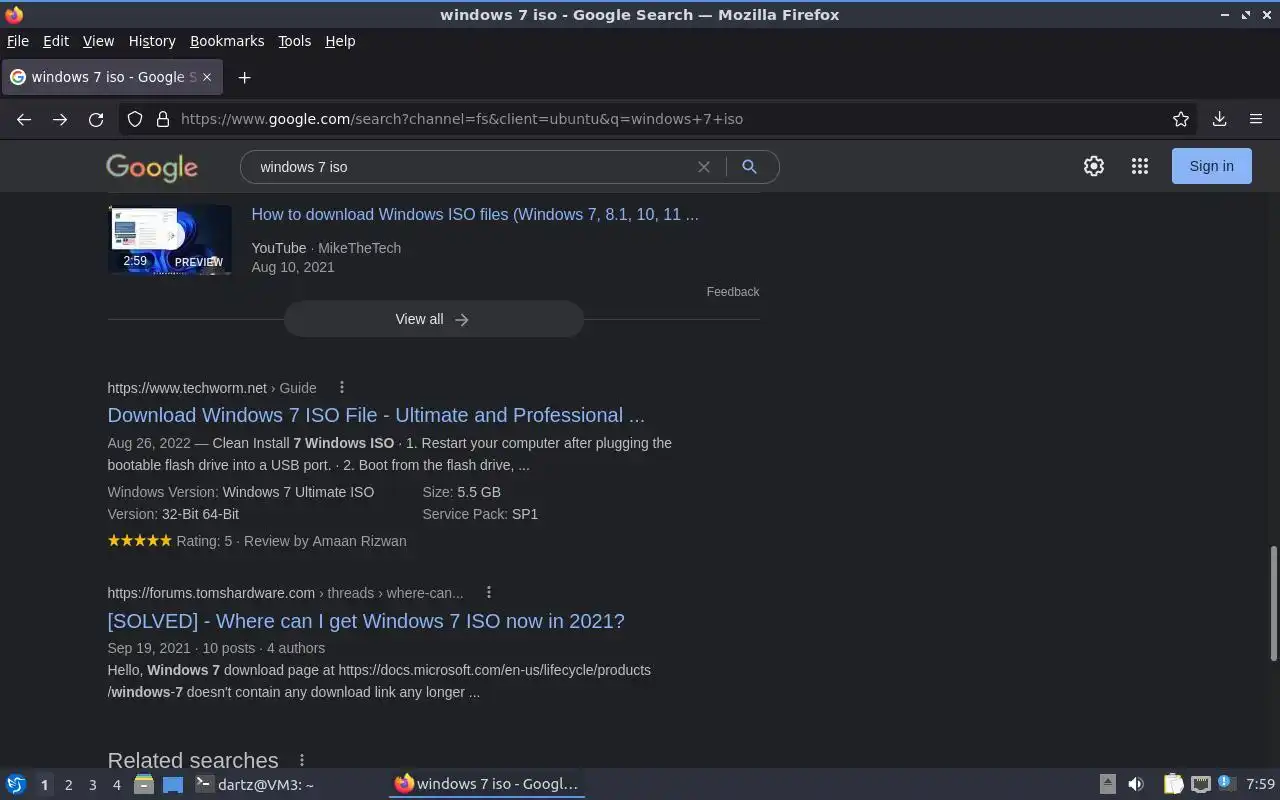Open the Google apps grid
The image size is (1280, 800).
tap(1140, 167)
